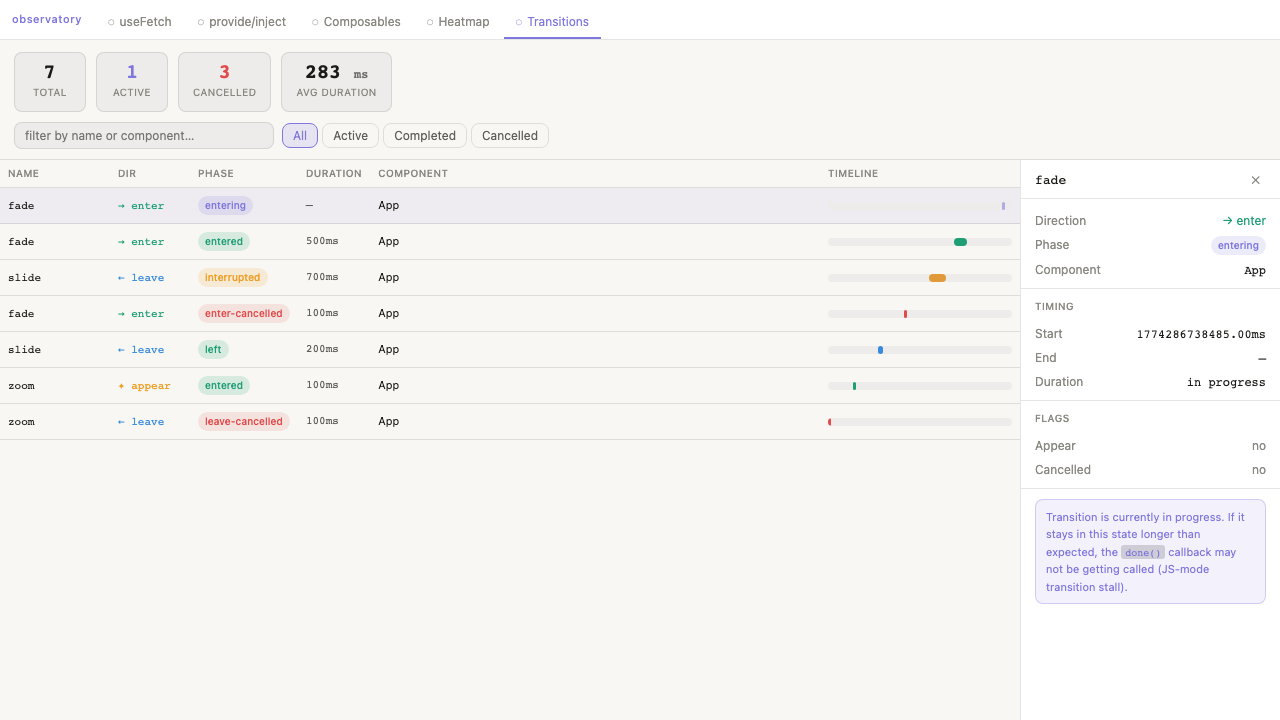Click the dot icon beside Heatmap
The height and width of the screenshot is (720, 1280).
pyautogui.click(x=432, y=21)
